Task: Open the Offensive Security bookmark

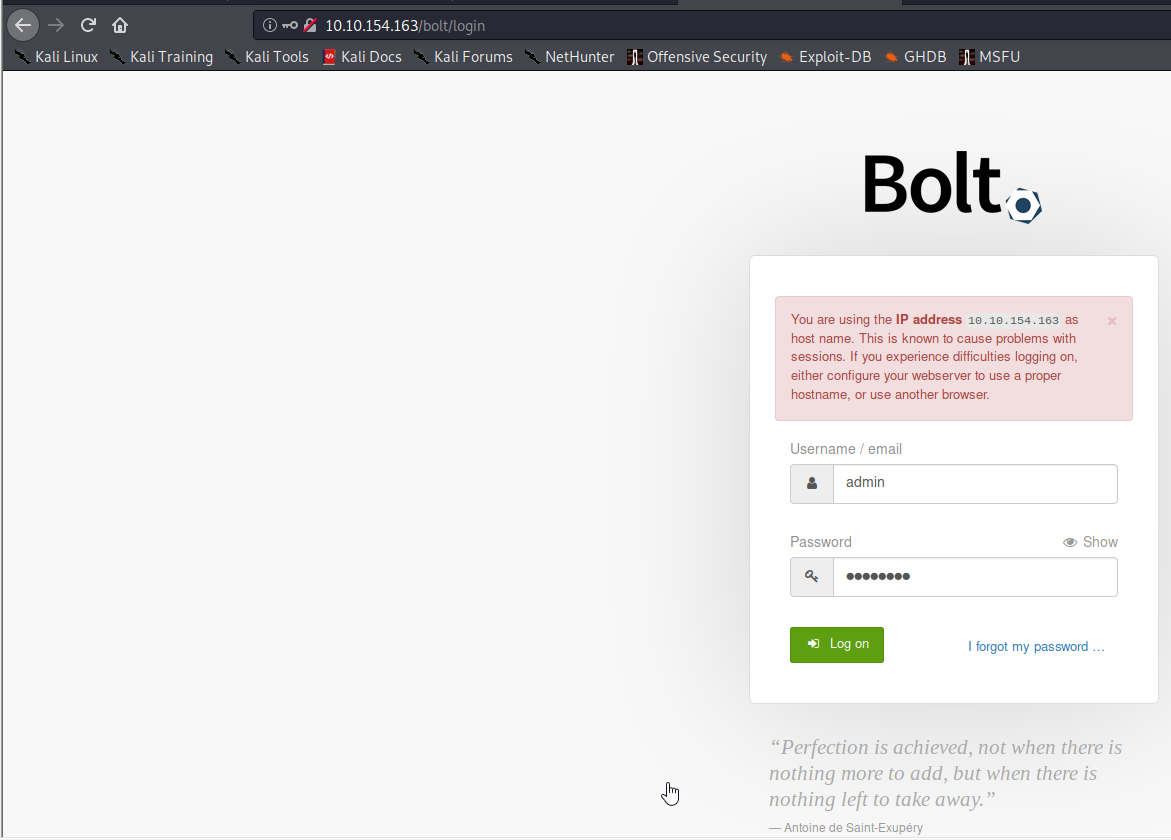Action: 707,57
